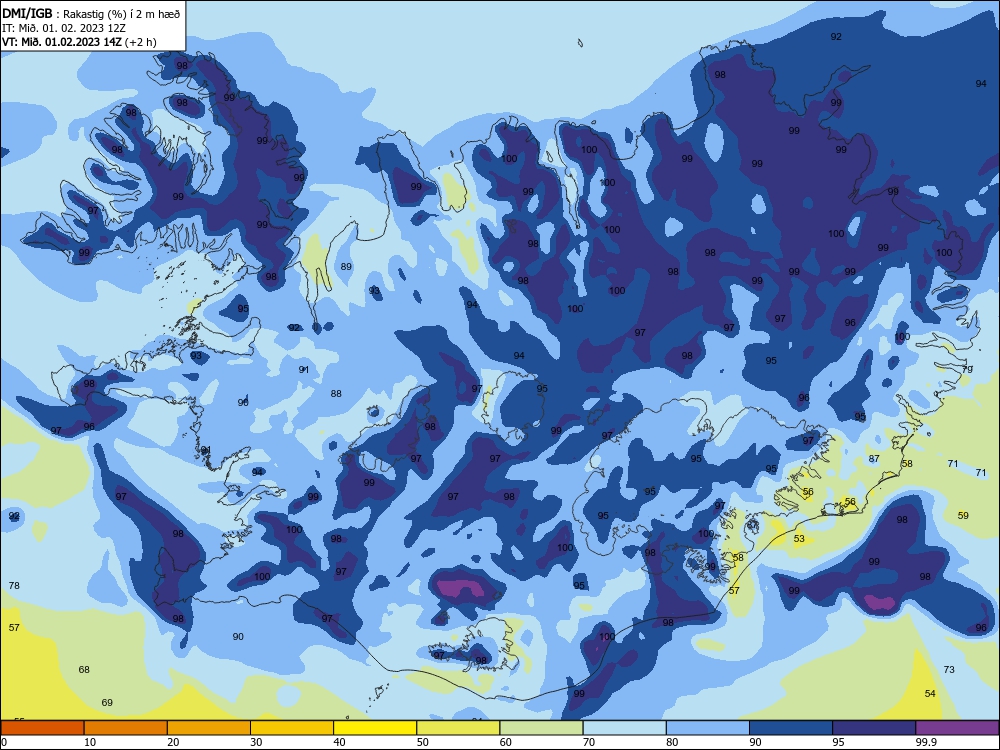Image resolution: width=1000 pixels, height=750 pixels.
Task: Click the legend scale label '10'
Action: pos(90,742)
